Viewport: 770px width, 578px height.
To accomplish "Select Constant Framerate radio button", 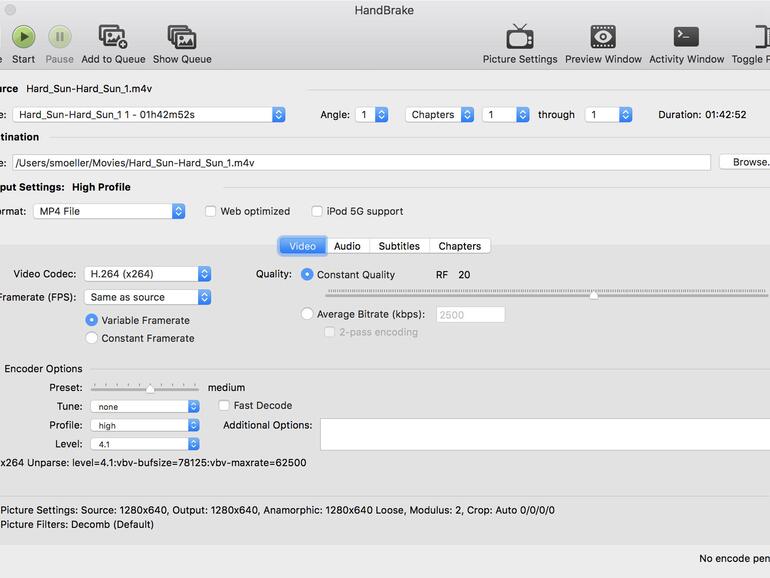I will point(92,338).
